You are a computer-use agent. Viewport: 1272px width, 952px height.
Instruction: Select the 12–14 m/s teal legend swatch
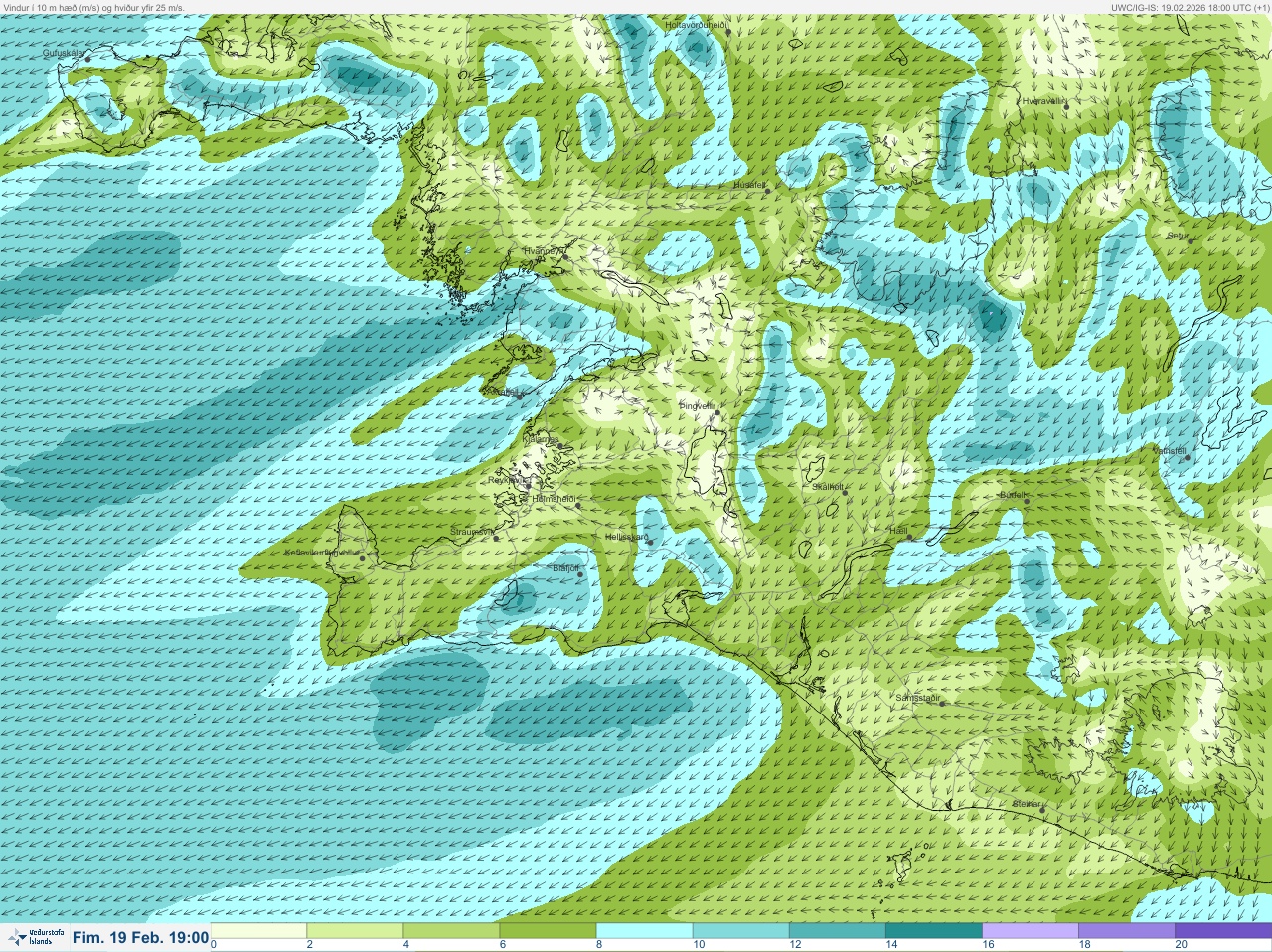tap(836, 931)
